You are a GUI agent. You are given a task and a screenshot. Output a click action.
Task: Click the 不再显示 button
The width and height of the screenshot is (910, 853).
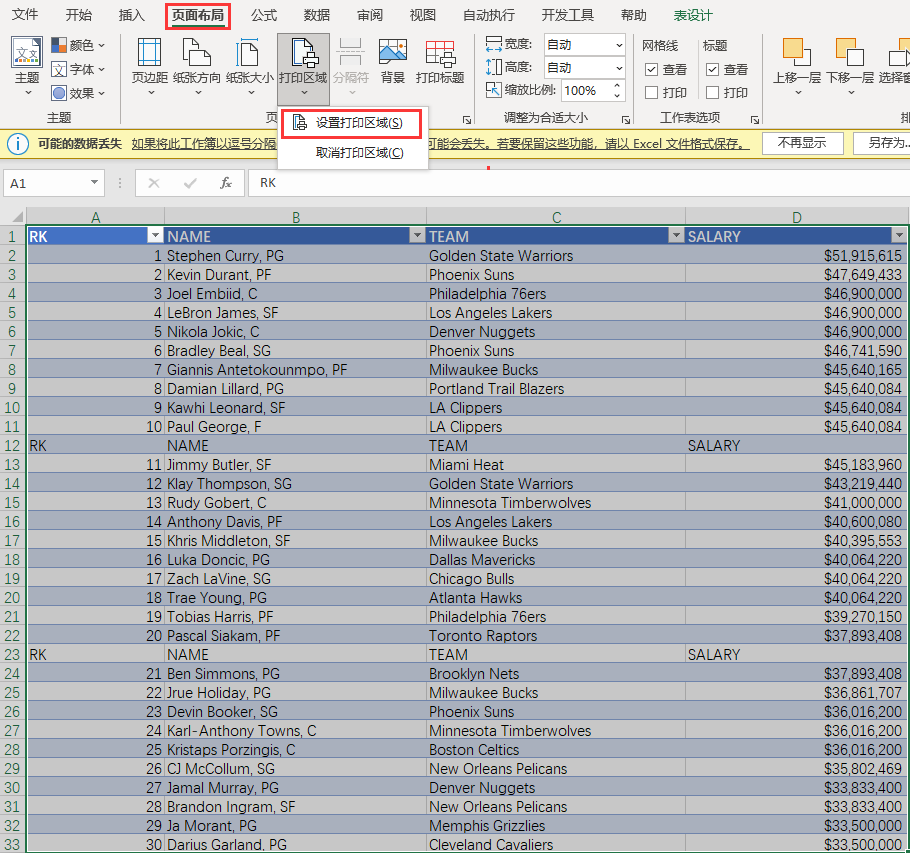[x=802, y=143]
